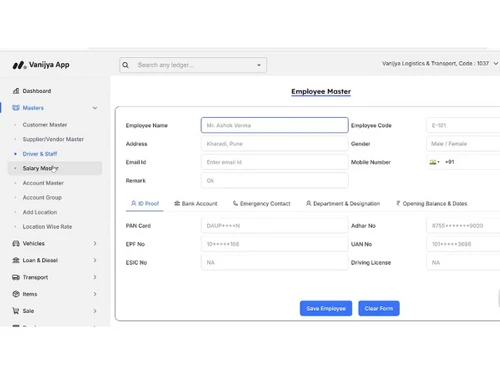
Task: Switch to Department & Designation tab
Action: pos(343,203)
